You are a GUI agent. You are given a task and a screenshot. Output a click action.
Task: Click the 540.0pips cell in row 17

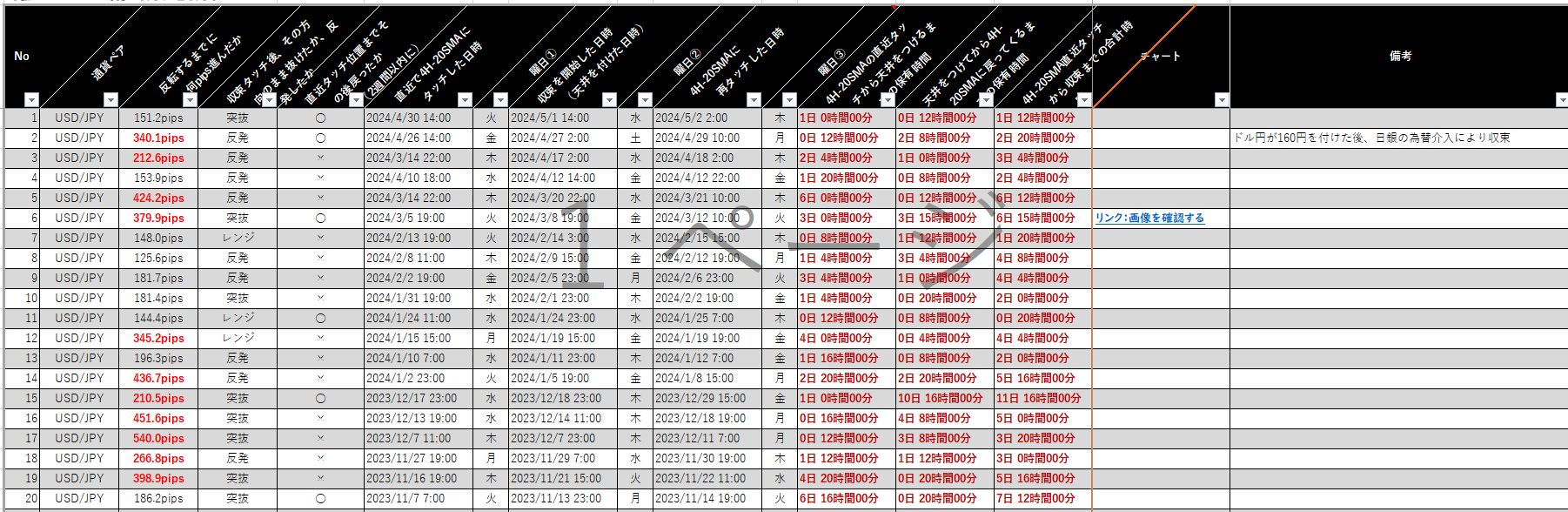158,438
